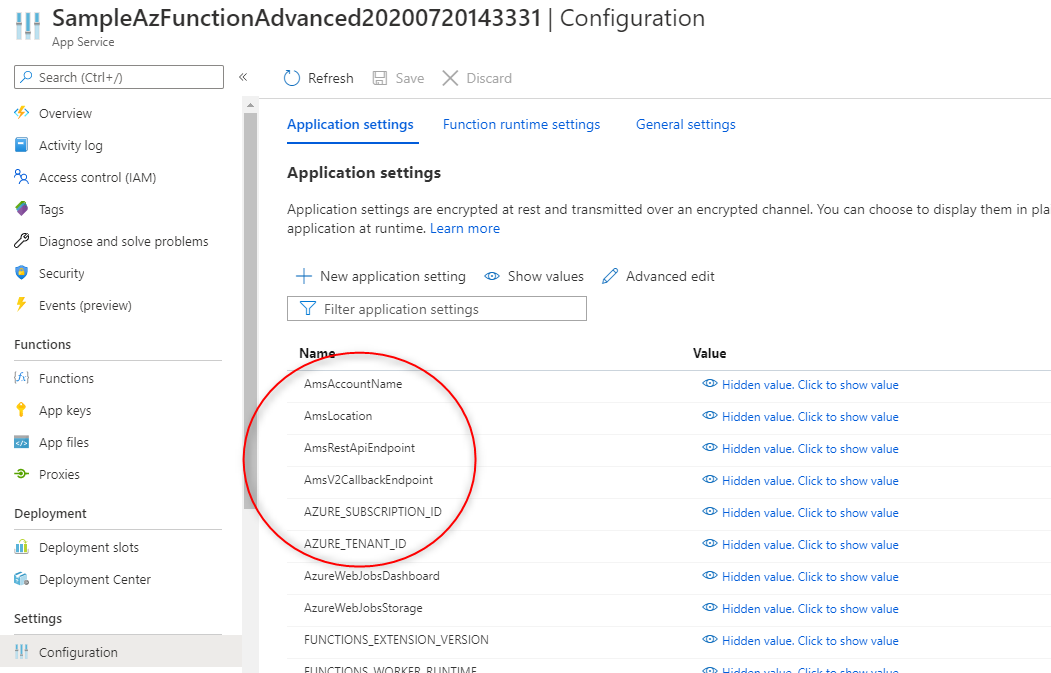Click the sidebar vertical scrollbar thumb
Viewport: 1051px width, 673px height.
tap(250, 311)
